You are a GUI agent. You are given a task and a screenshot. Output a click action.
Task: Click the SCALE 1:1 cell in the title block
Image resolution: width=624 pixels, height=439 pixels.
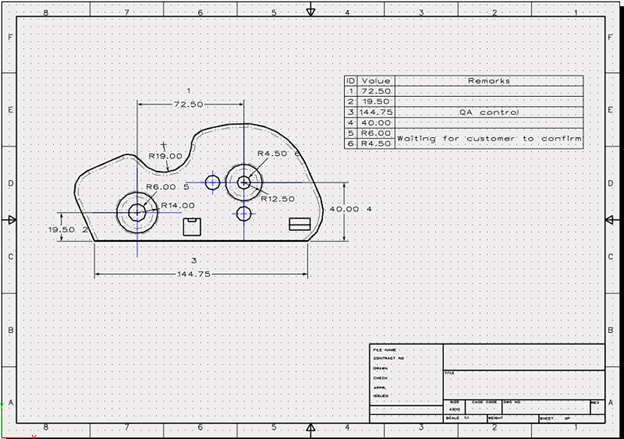[x=465, y=418]
